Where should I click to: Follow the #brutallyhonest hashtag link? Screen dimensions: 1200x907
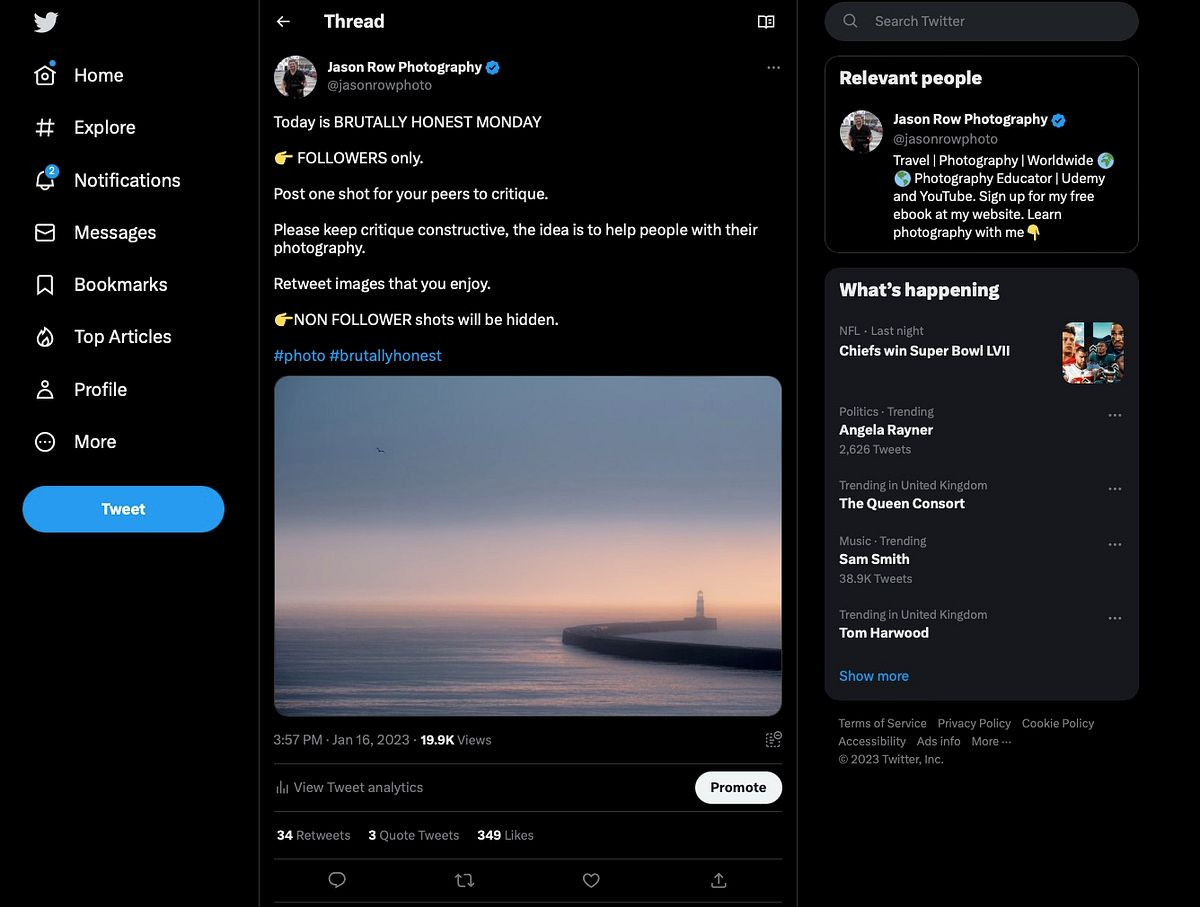(x=385, y=356)
